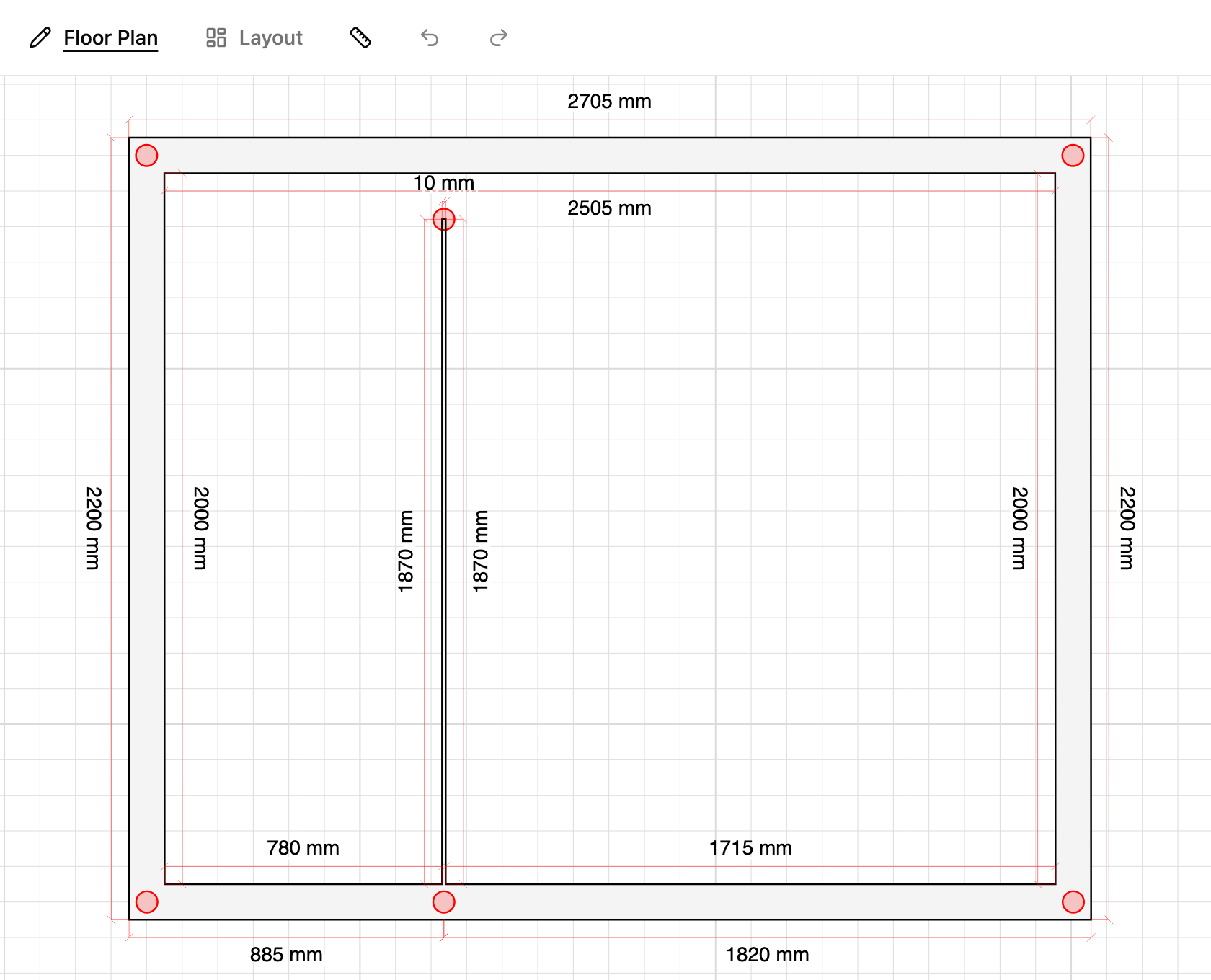
Task: Click the right outer 2200 mm label
Action: click(x=1127, y=528)
